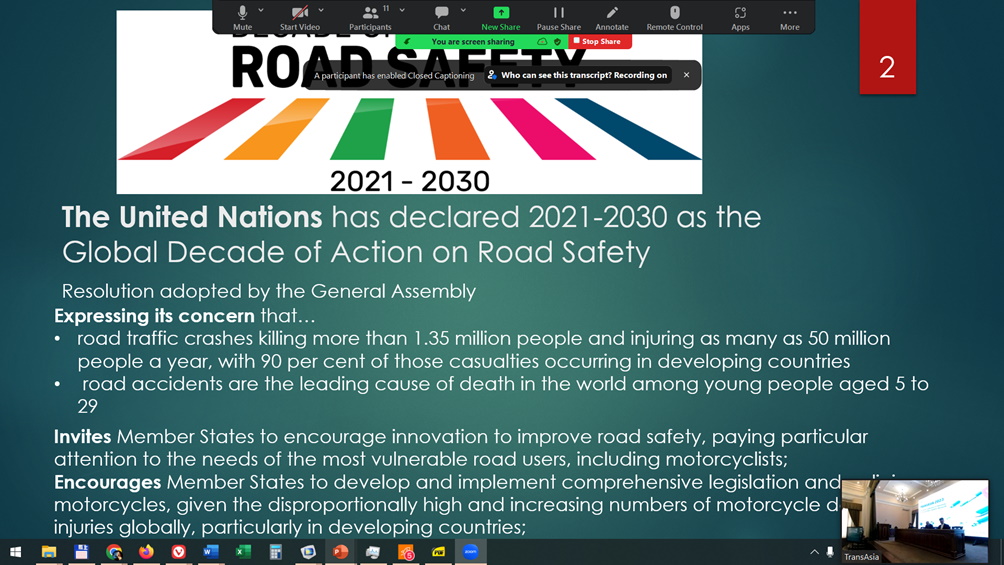
Task: Click the cloud icon in the sharing bar
Action: click(x=542, y=42)
